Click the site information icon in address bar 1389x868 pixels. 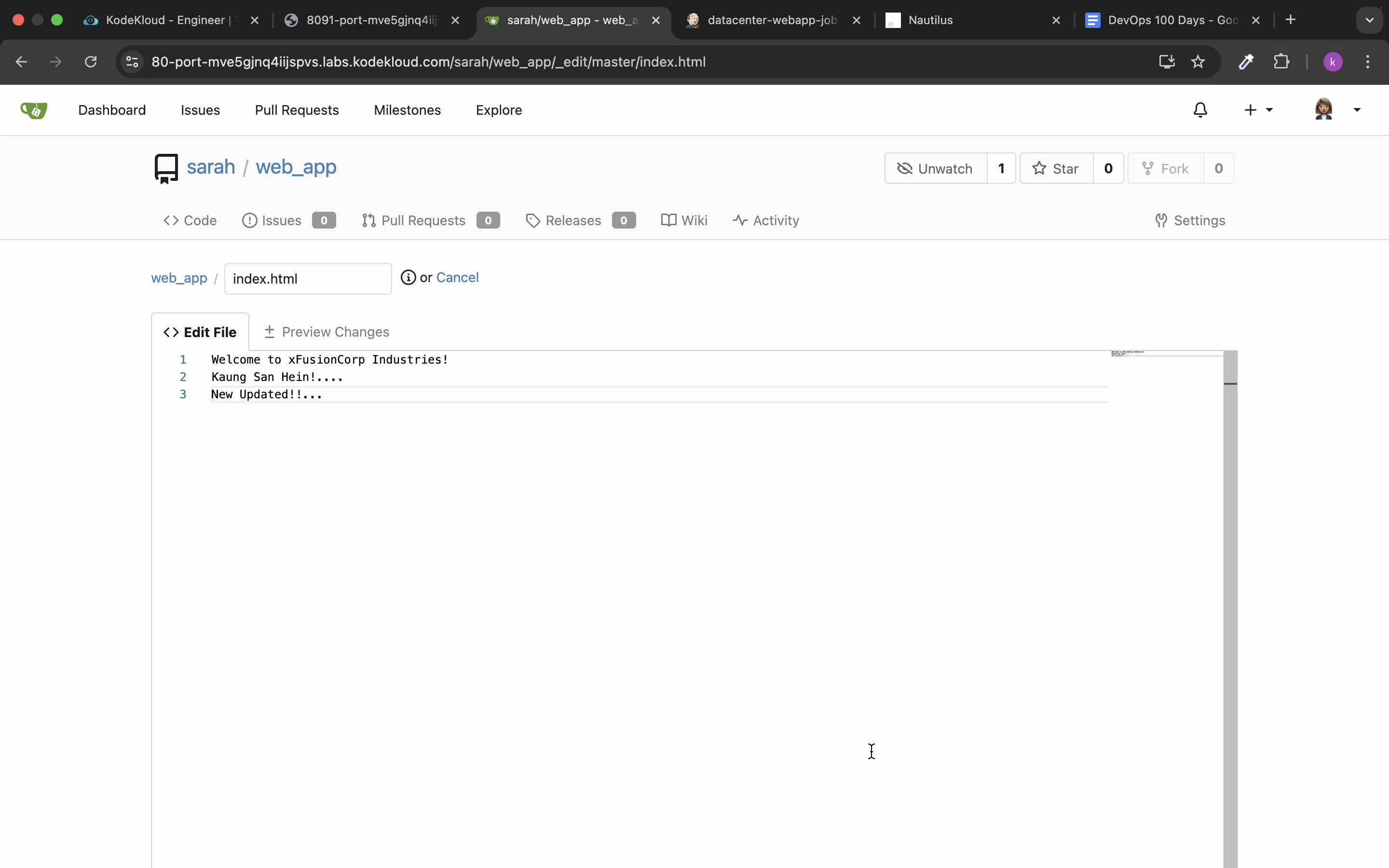[133, 62]
